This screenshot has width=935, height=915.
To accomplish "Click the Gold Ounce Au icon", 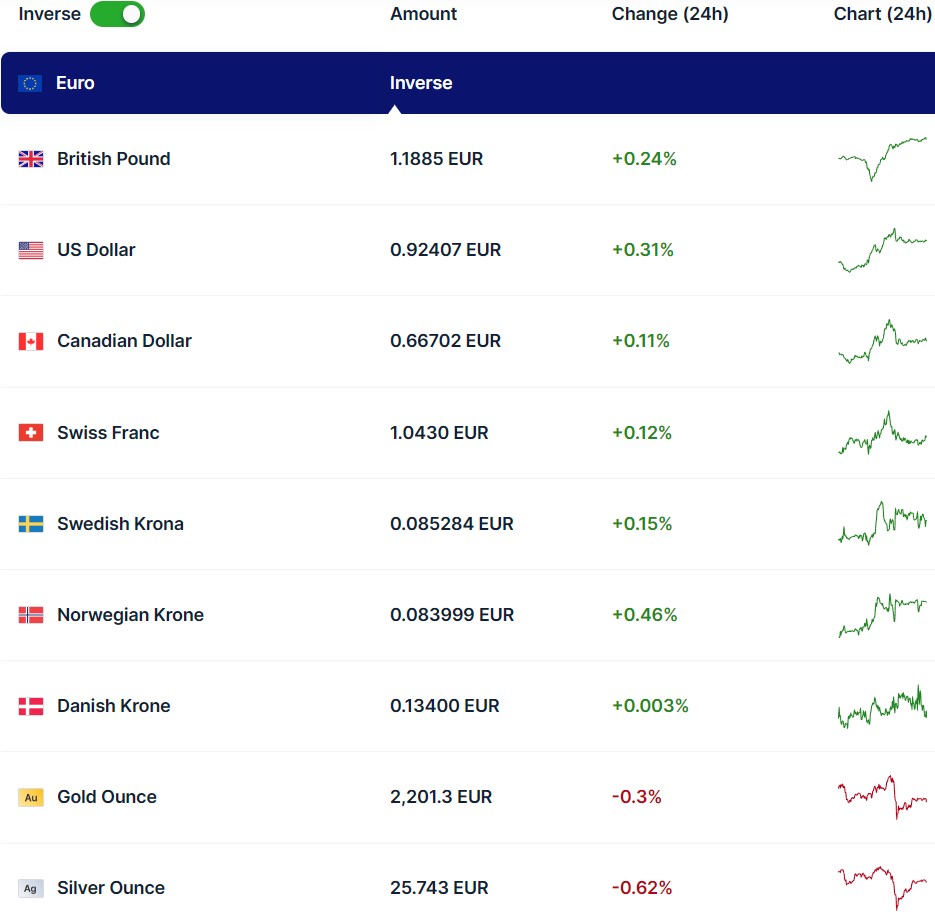I will point(31,797).
